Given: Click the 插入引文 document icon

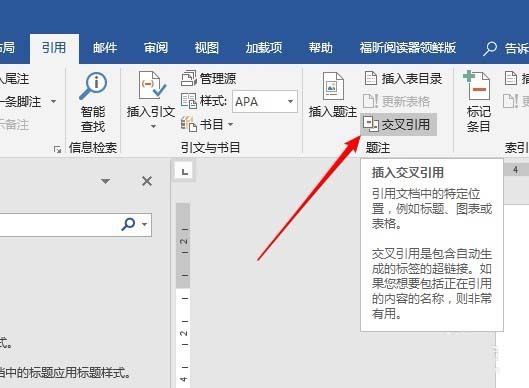Looking at the screenshot, I should 151,85.
